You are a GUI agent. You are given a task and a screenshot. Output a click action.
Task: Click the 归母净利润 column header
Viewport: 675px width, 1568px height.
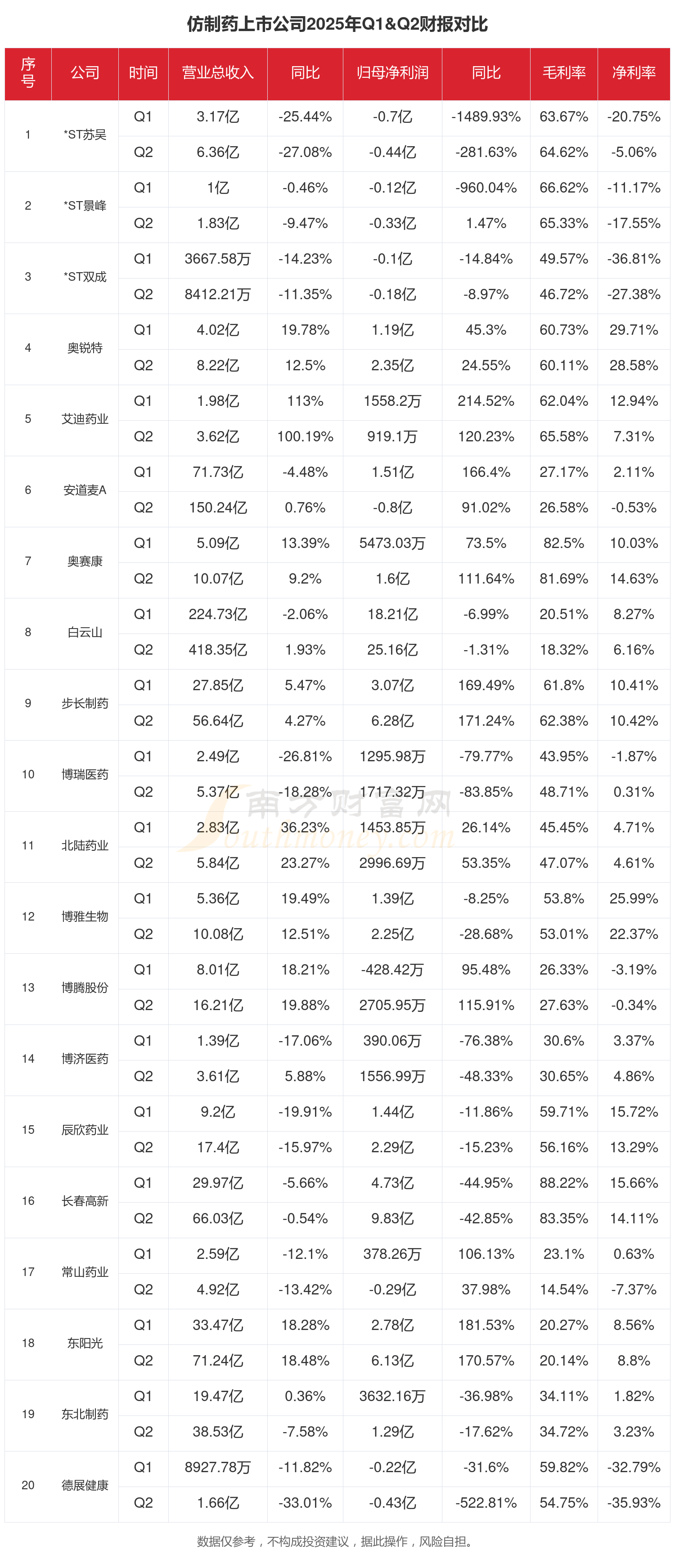coord(392,73)
